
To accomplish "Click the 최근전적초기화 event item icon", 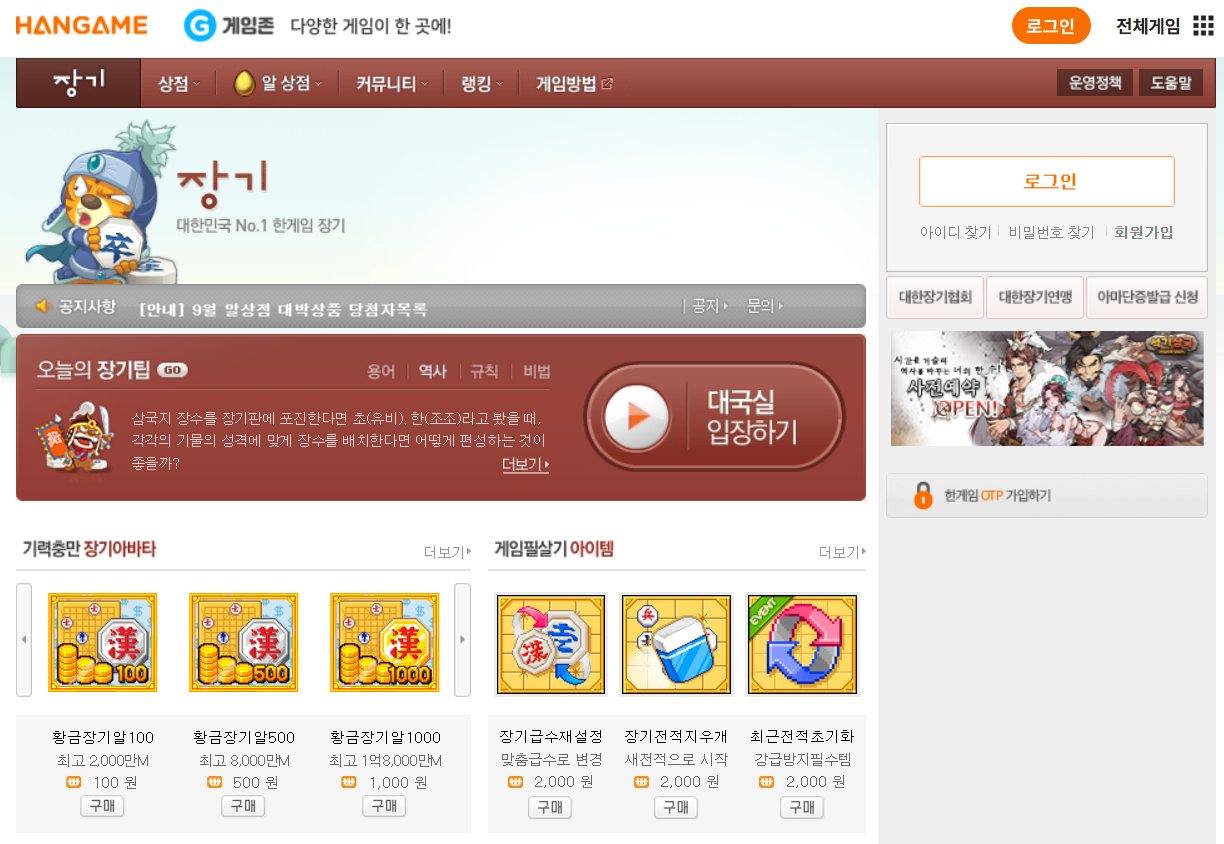I will point(802,644).
